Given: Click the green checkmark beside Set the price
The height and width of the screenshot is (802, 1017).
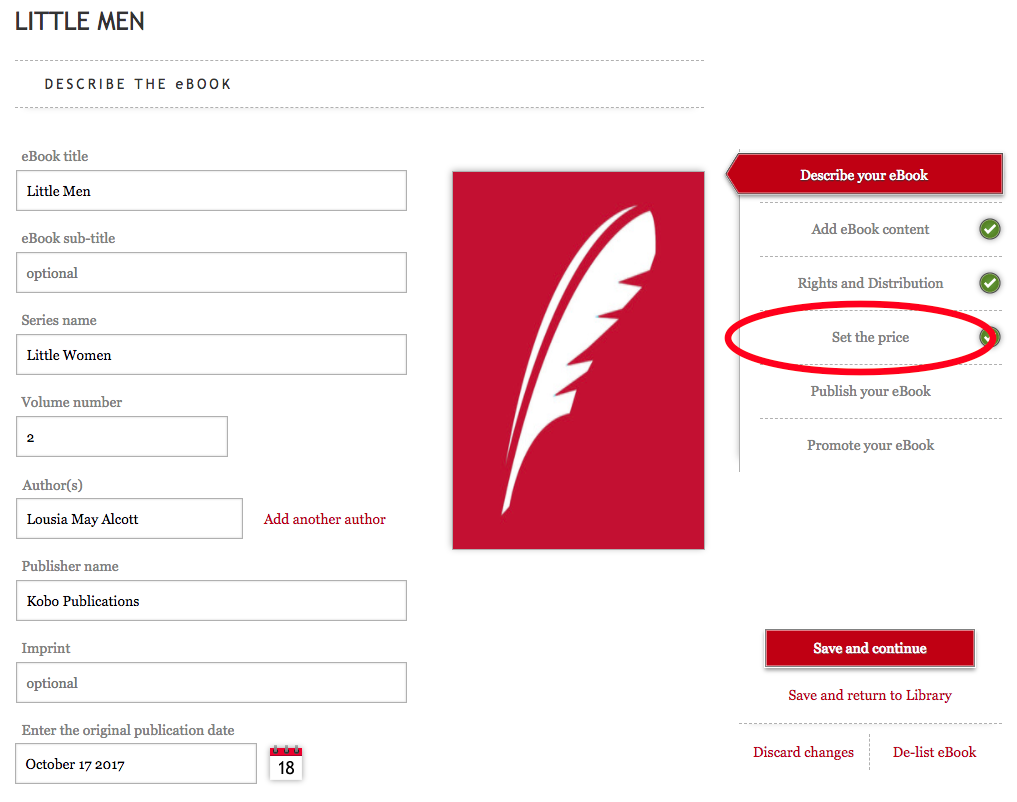Looking at the screenshot, I should (x=989, y=337).
